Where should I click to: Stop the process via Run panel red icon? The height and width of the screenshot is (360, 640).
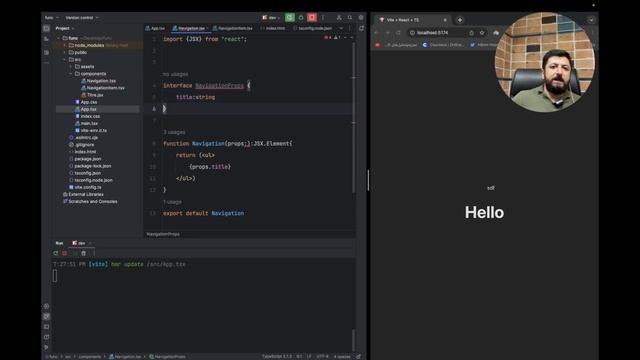click(64, 253)
